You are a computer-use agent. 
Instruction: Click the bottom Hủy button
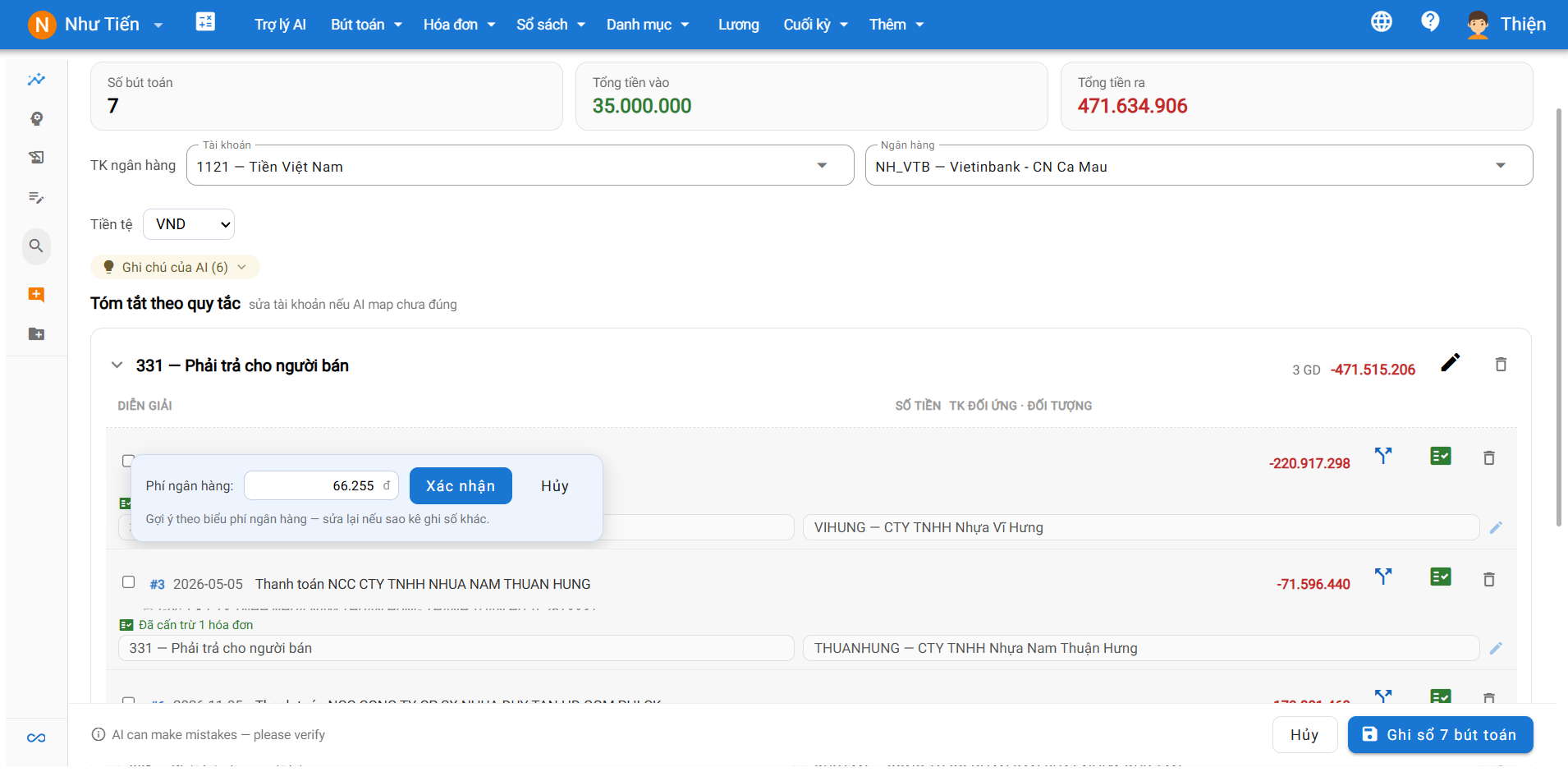(1304, 734)
